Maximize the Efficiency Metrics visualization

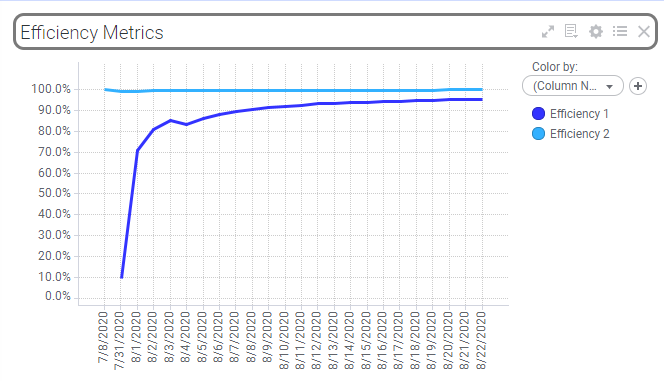(x=548, y=32)
